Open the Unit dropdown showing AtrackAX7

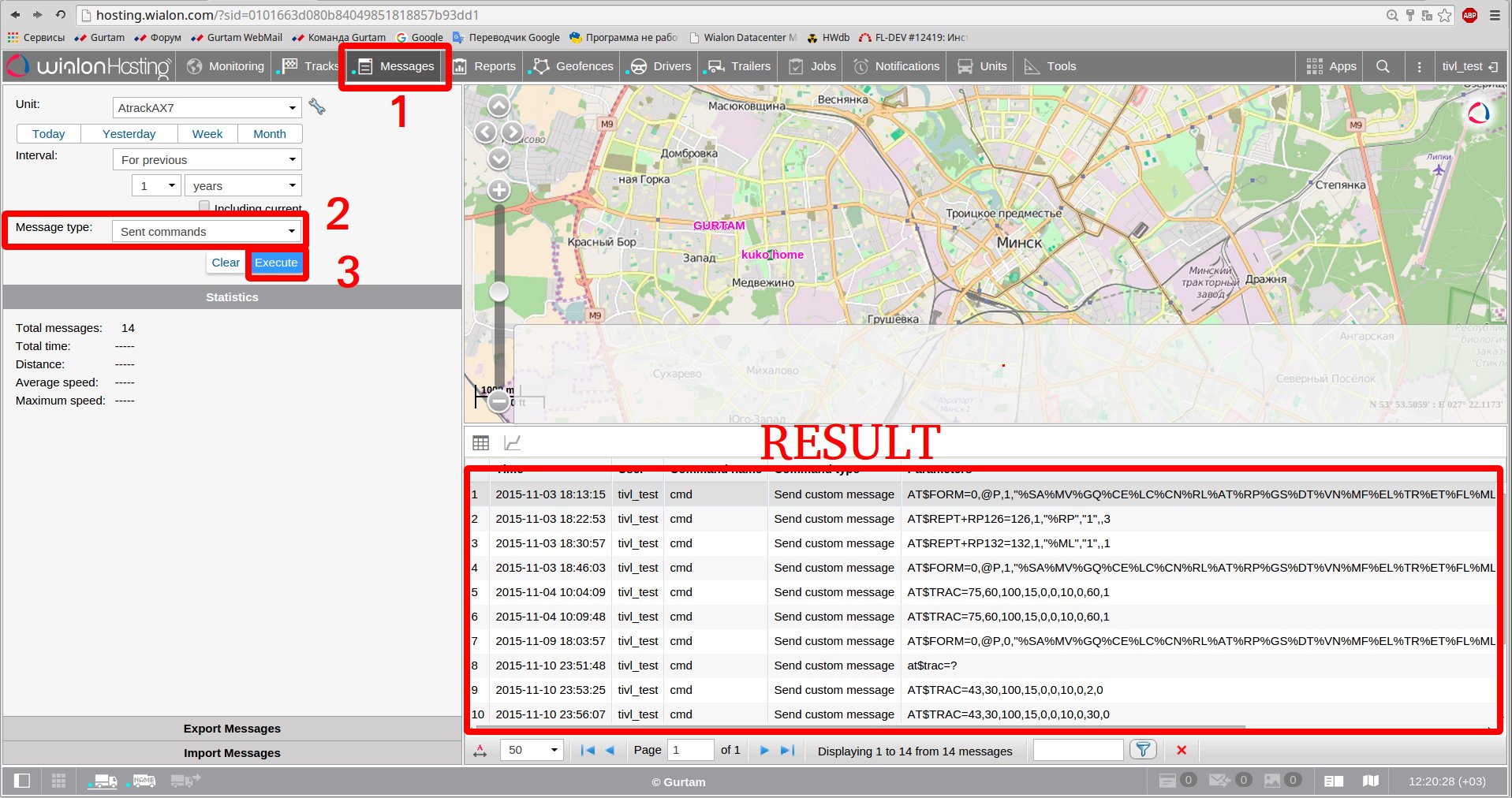click(207, 107)
